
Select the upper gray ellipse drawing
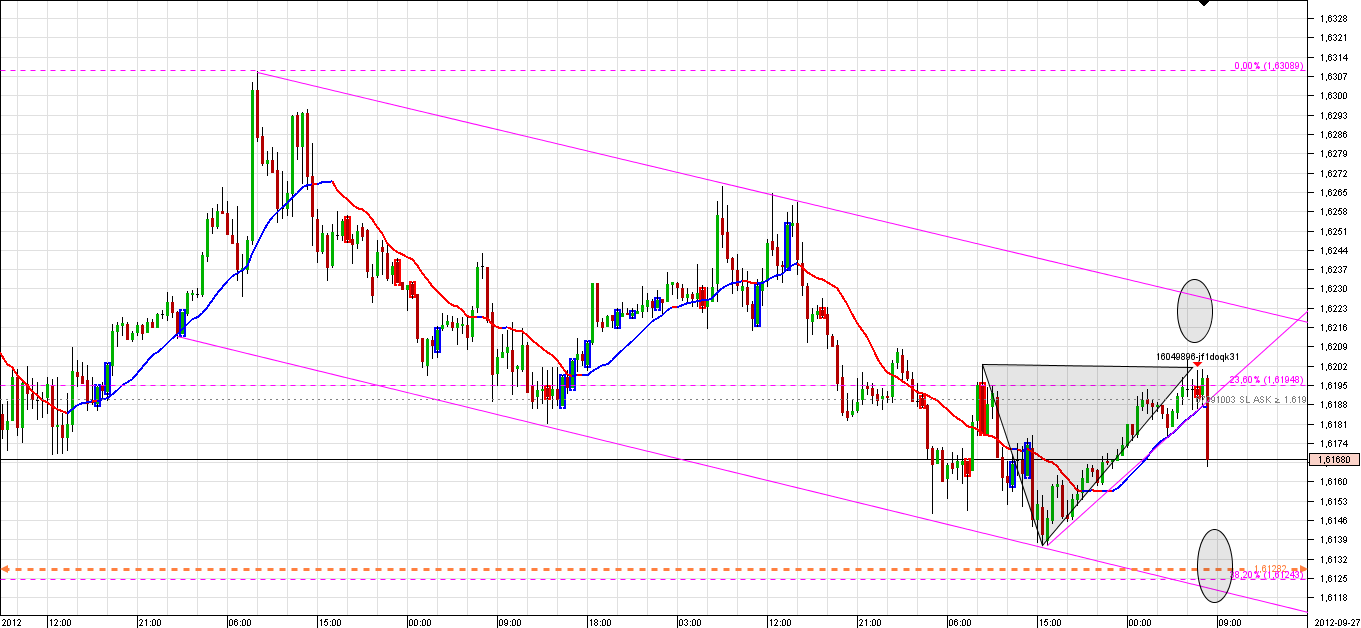1195,310
